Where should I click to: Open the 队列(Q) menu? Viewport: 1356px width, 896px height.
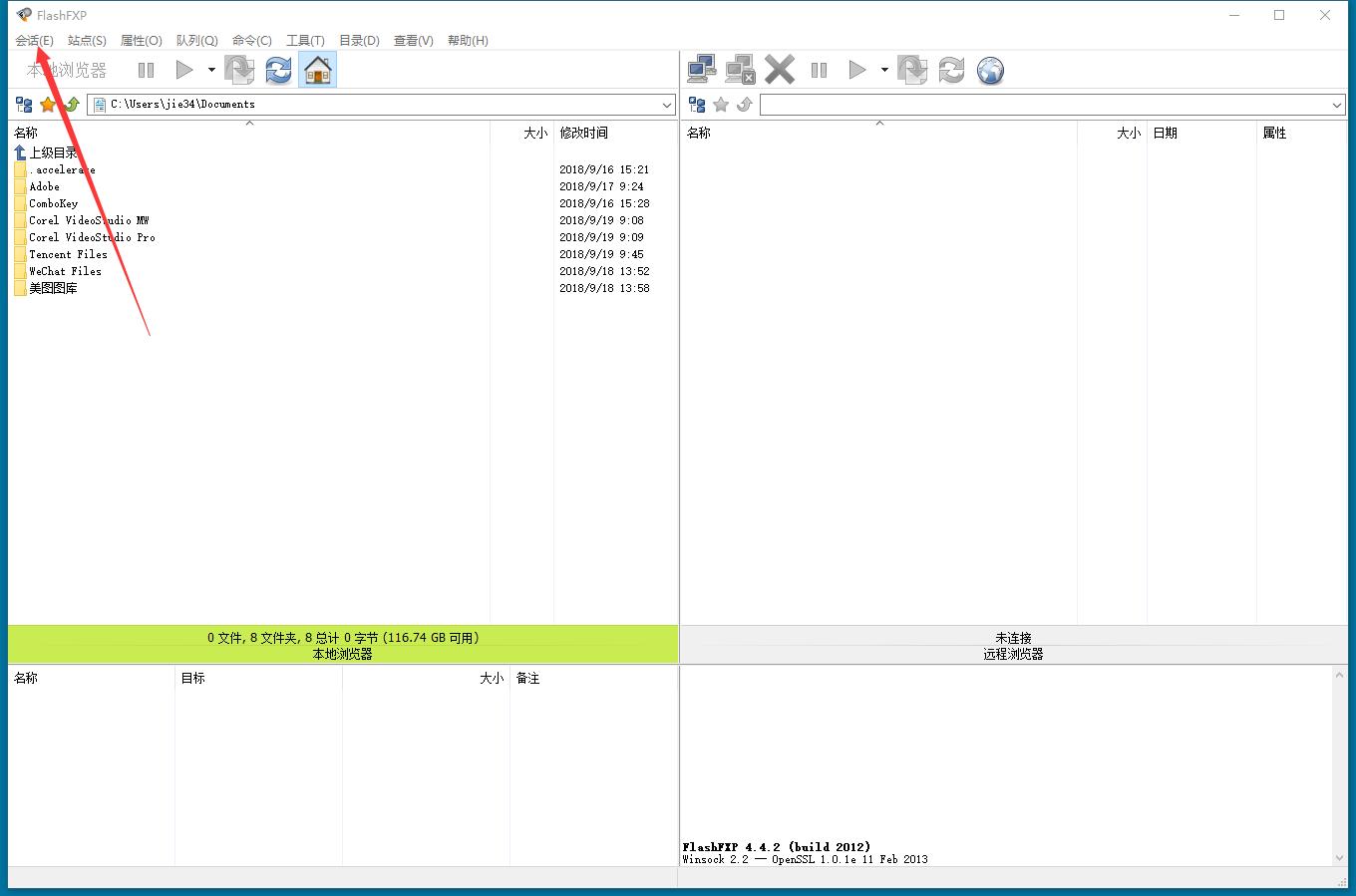196,41
